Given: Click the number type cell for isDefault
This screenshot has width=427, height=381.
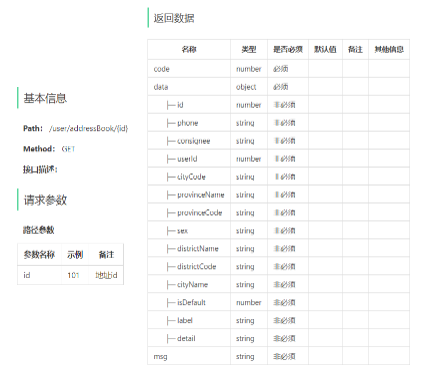Looking at the screenshot, I should tap(249, 303).
